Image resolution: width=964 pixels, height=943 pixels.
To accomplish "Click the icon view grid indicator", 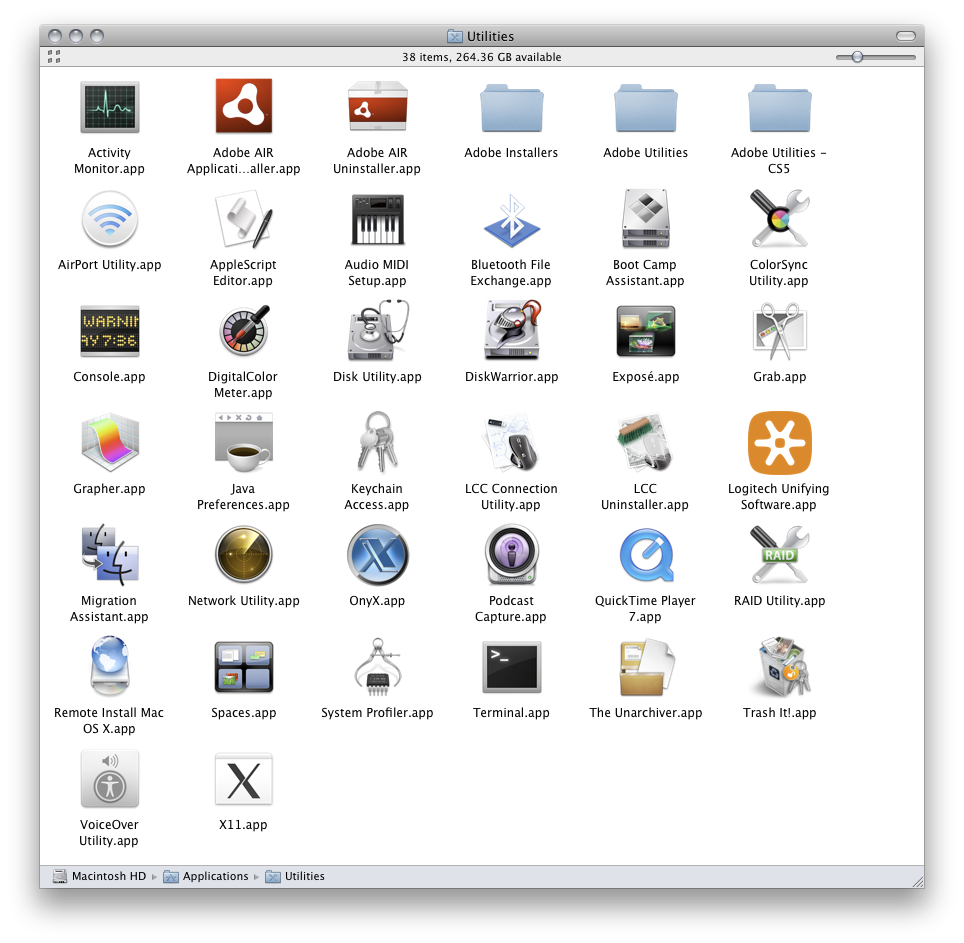I will pyautogui.click(x=54, y=57).
